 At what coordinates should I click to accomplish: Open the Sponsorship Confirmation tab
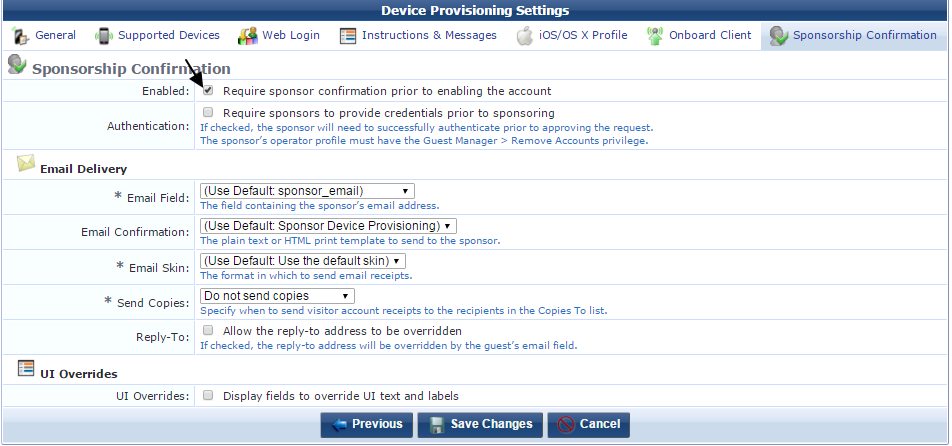[853, 36]
